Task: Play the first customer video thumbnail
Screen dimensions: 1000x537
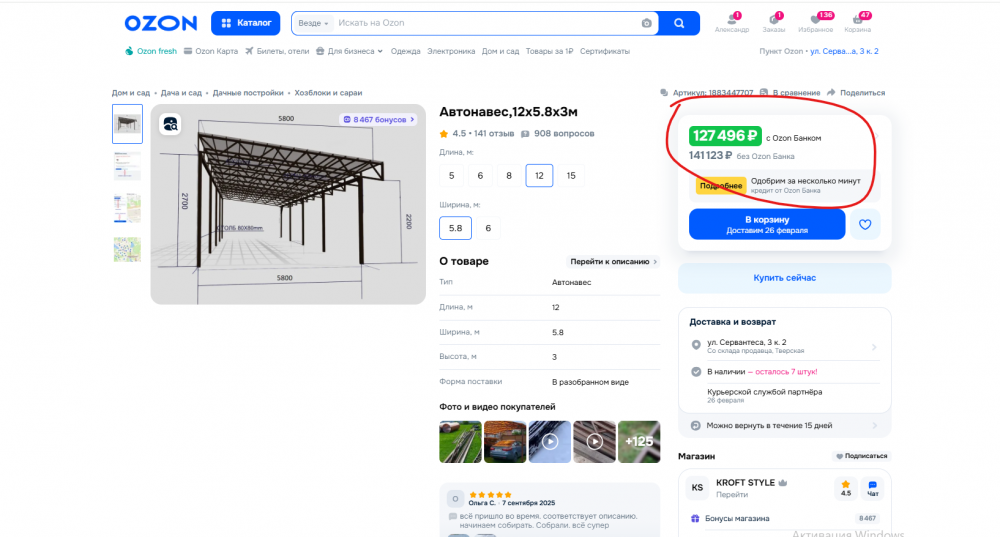Action: tap(550, 441)
